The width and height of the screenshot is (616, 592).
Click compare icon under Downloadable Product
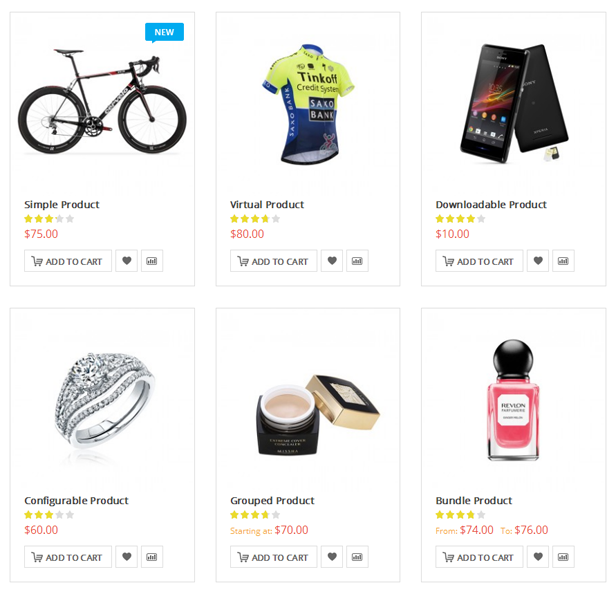pyautogui.click(x=563, y=261)
